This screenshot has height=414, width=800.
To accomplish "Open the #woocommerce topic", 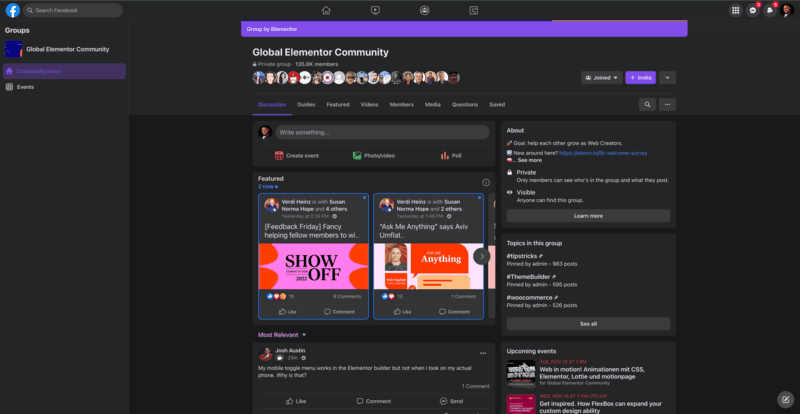I will pyautogui.click(x=529, y=298).
